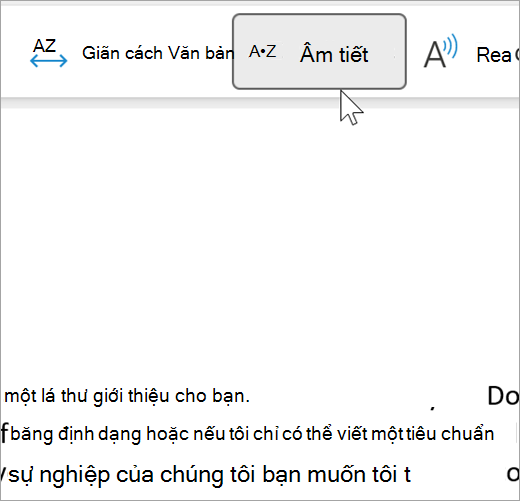520x501 pixels.
Task: Click text "một lá thư giới thiệu cho bạn."
Action: [x=127, y=396]
